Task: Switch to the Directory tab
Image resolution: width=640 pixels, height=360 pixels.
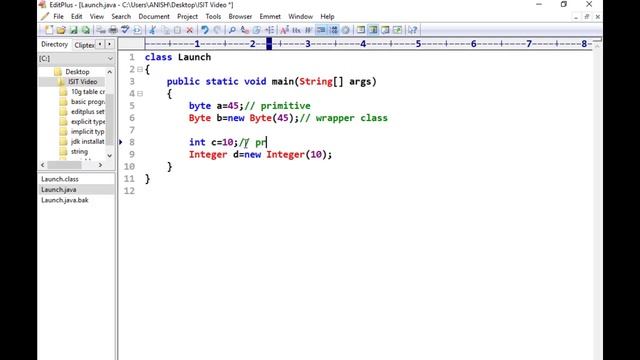Action: tap(54, 44)
